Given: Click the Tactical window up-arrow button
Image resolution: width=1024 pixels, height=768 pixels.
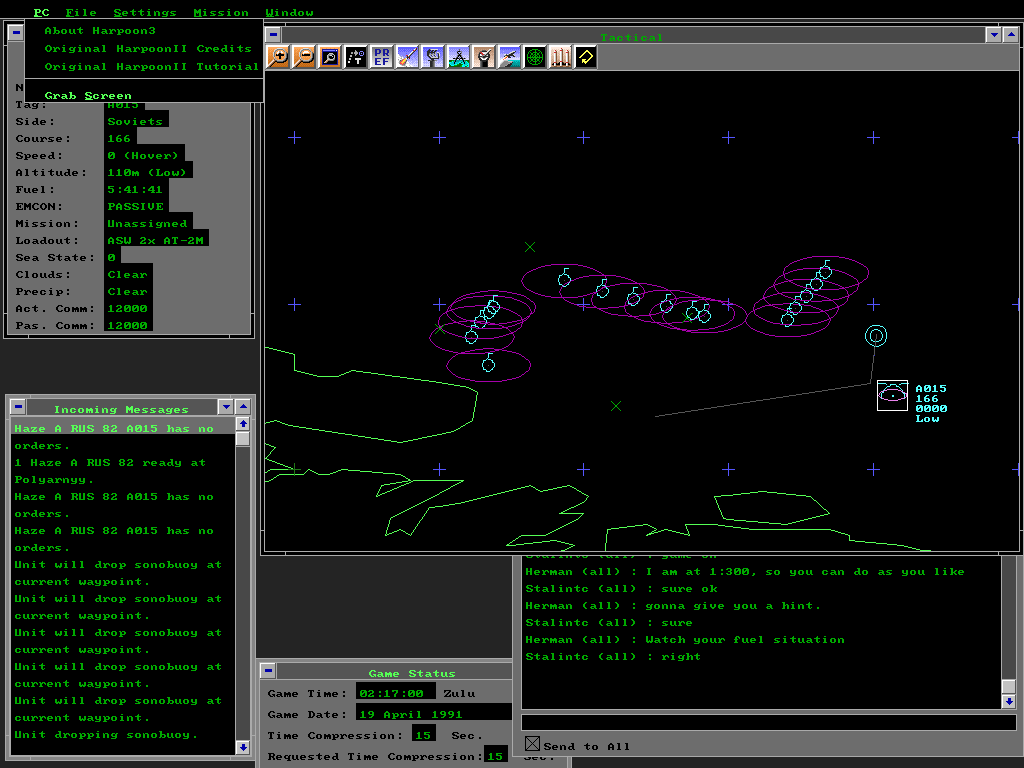Looking at the screenshot, I should click(x=1010, y=35).
